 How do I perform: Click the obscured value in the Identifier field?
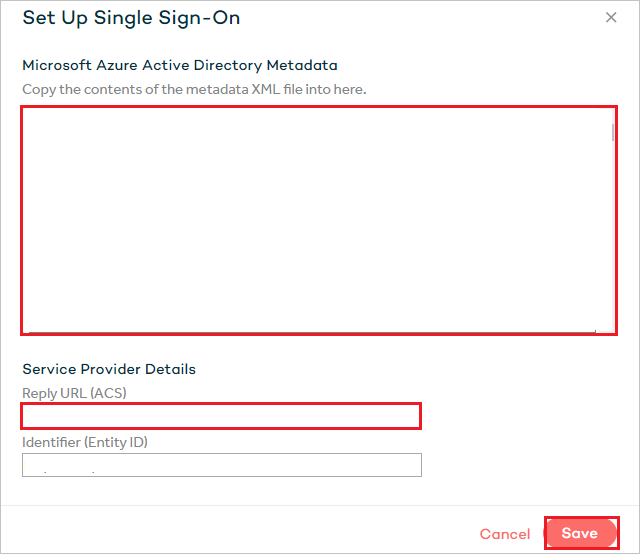[x=65, y=467]
